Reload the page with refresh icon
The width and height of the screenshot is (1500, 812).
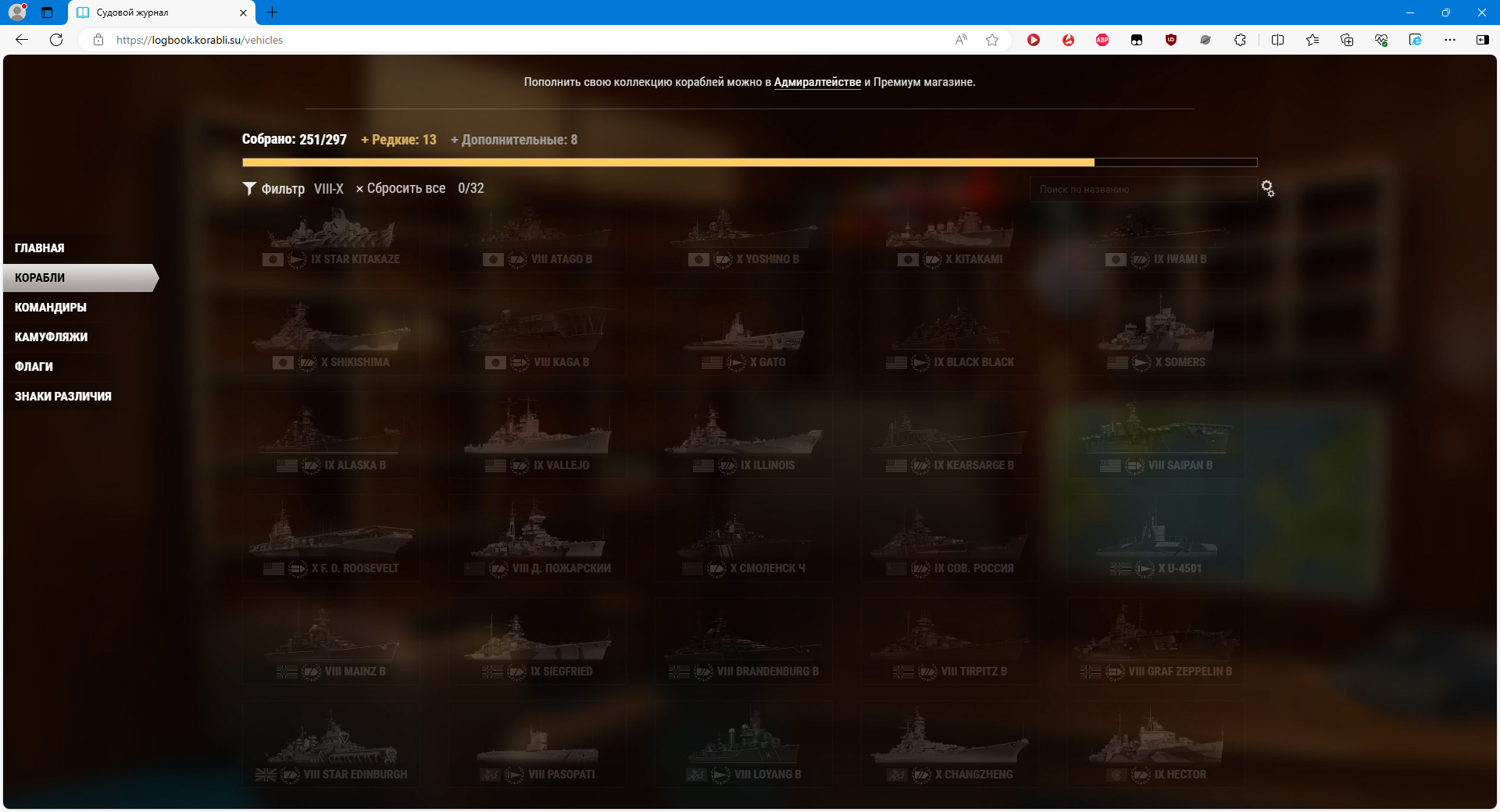[x=56, y=40]
